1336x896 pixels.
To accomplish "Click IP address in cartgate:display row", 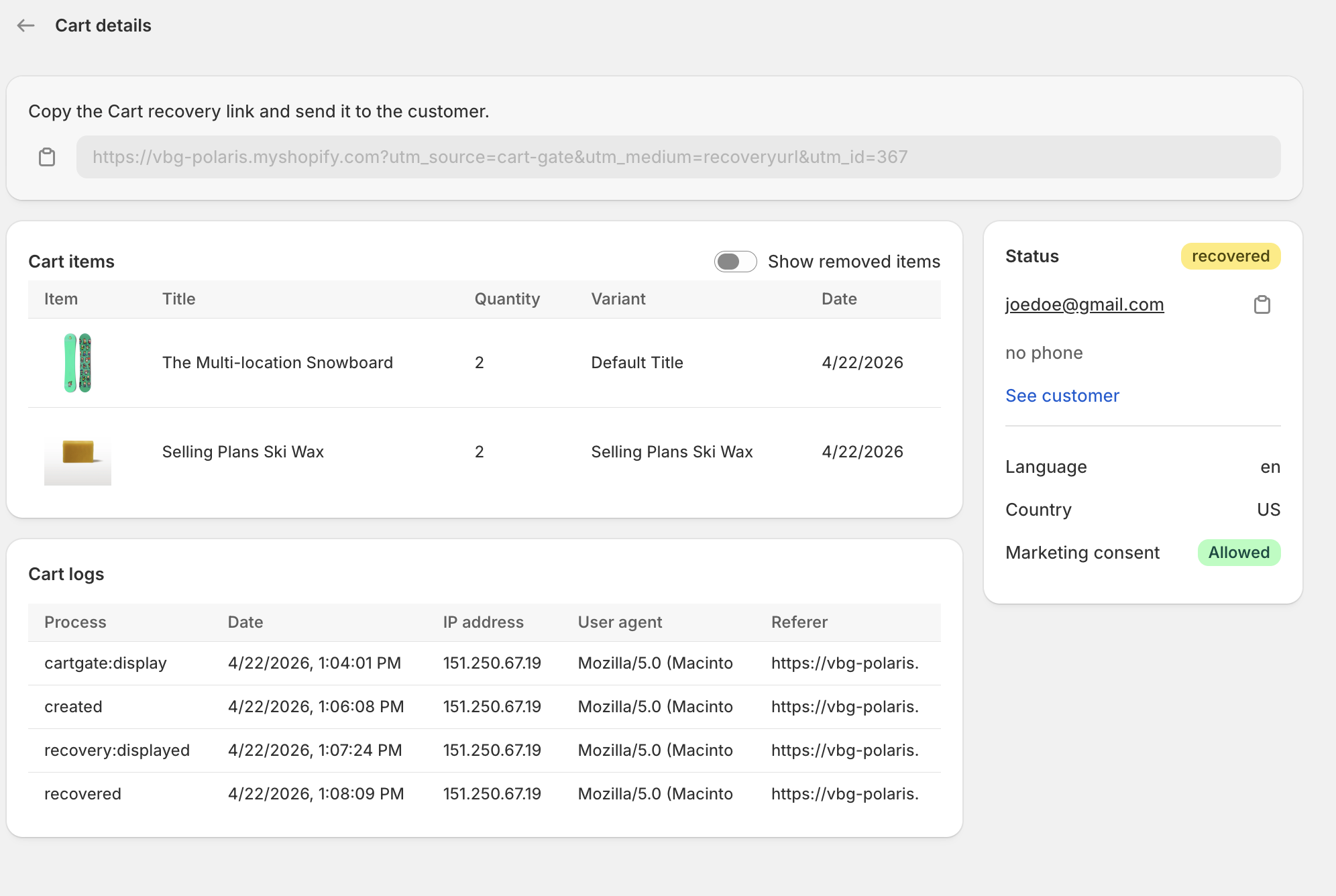I will 492,663.
